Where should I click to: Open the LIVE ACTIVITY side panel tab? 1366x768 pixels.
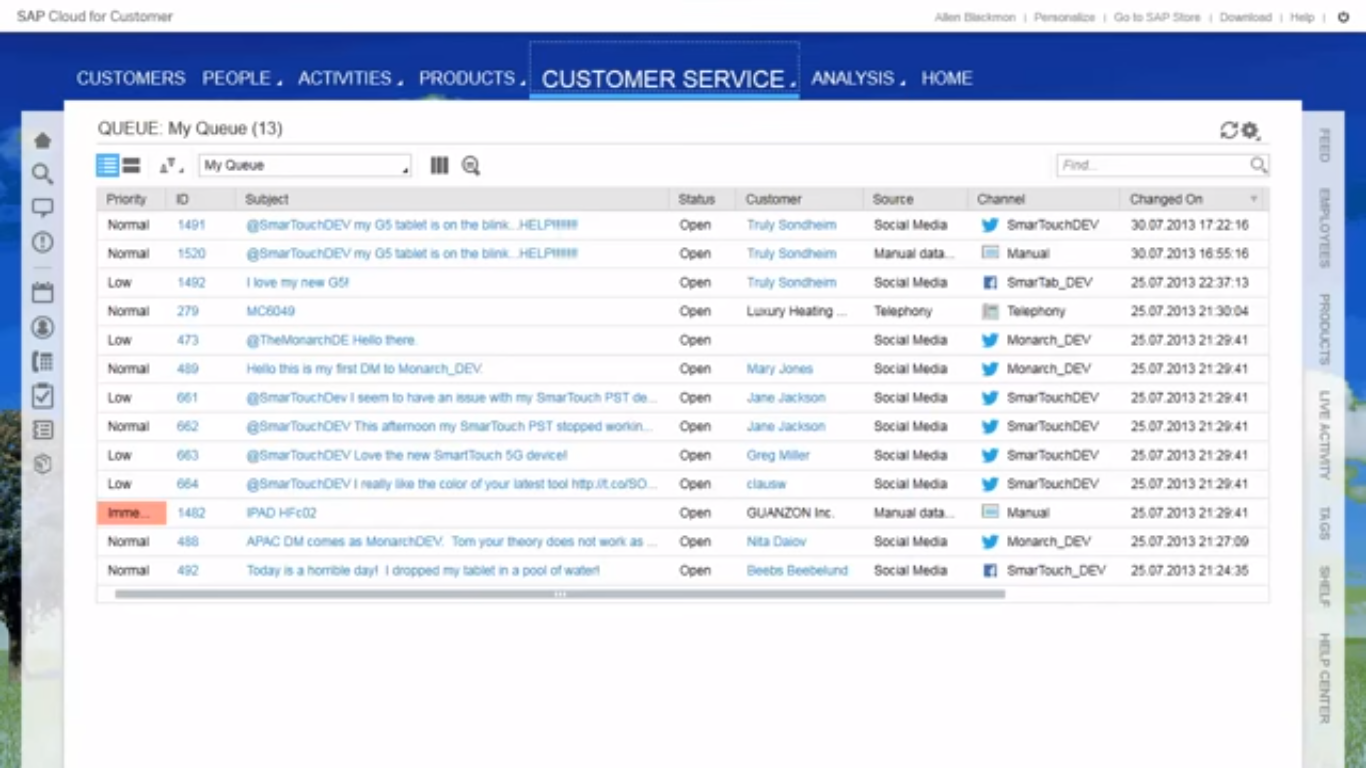click(1324, 435)
